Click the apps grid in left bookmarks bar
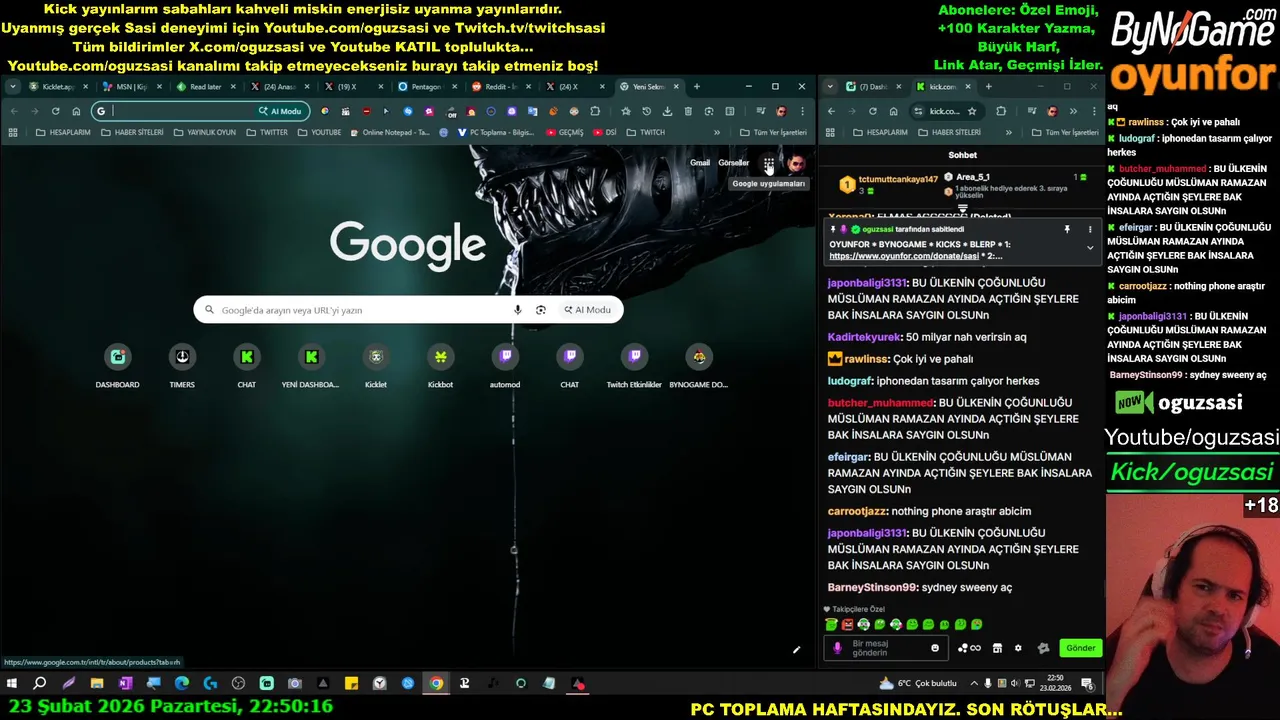This screenshot has width=1280, height=720. point(13,132)
